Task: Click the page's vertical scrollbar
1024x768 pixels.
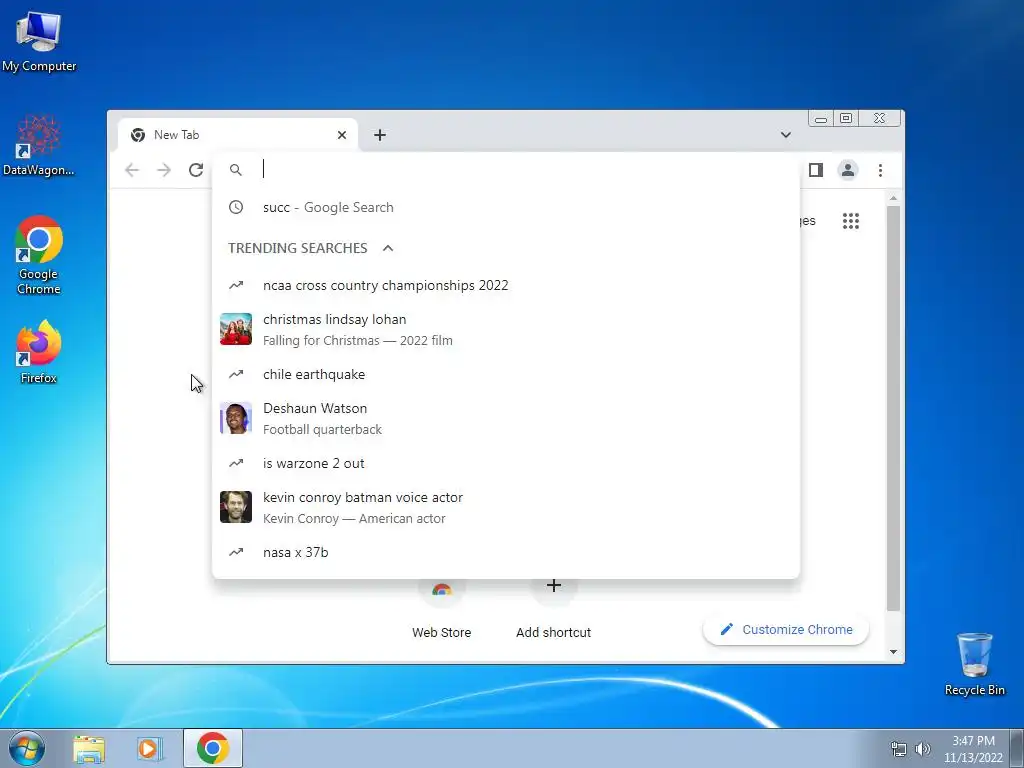Action: 893,409
